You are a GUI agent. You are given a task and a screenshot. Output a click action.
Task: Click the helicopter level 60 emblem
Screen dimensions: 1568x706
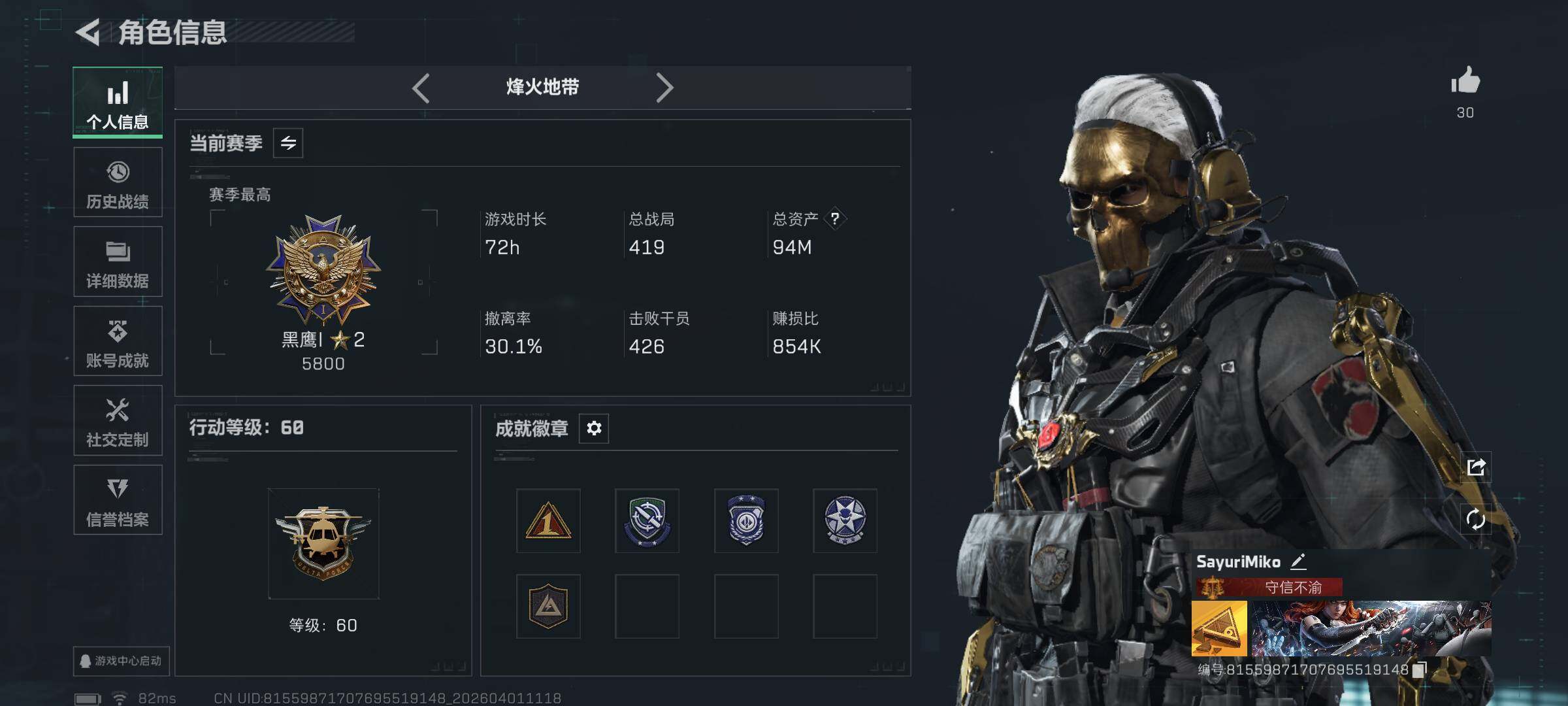point(323,544)
